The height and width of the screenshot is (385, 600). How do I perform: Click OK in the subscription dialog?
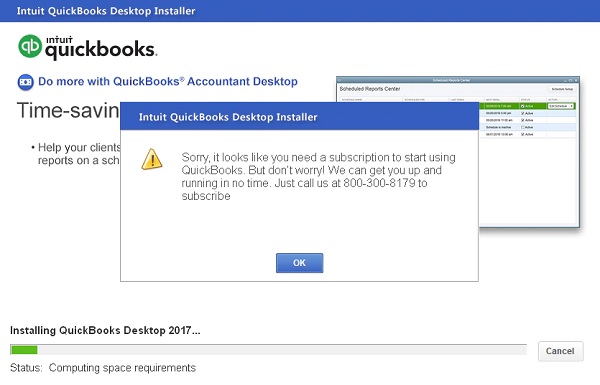click(x=299, y=263)
